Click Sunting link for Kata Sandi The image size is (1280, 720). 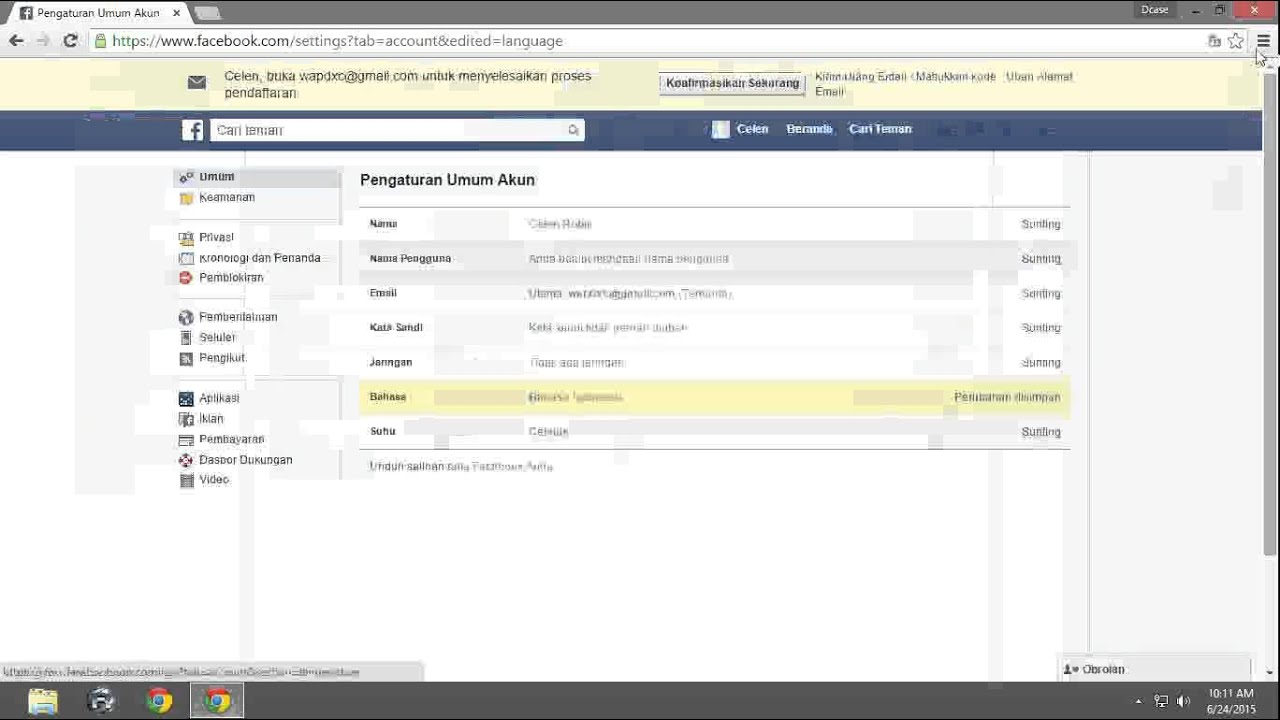tap(1040, 328)
